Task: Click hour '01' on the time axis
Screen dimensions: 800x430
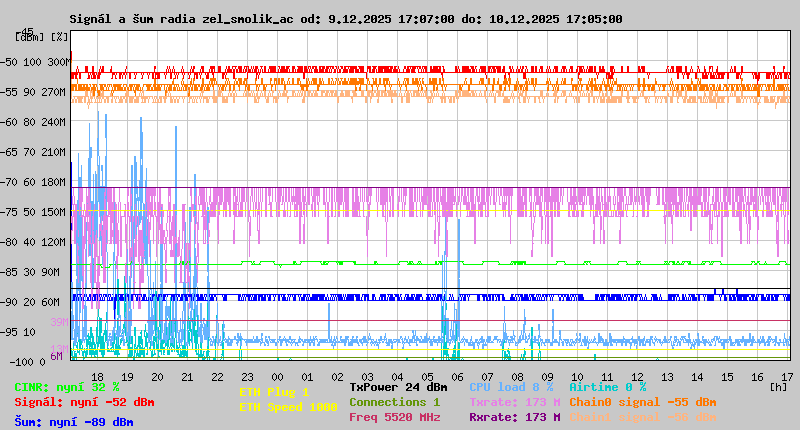Action: [307, 377]
